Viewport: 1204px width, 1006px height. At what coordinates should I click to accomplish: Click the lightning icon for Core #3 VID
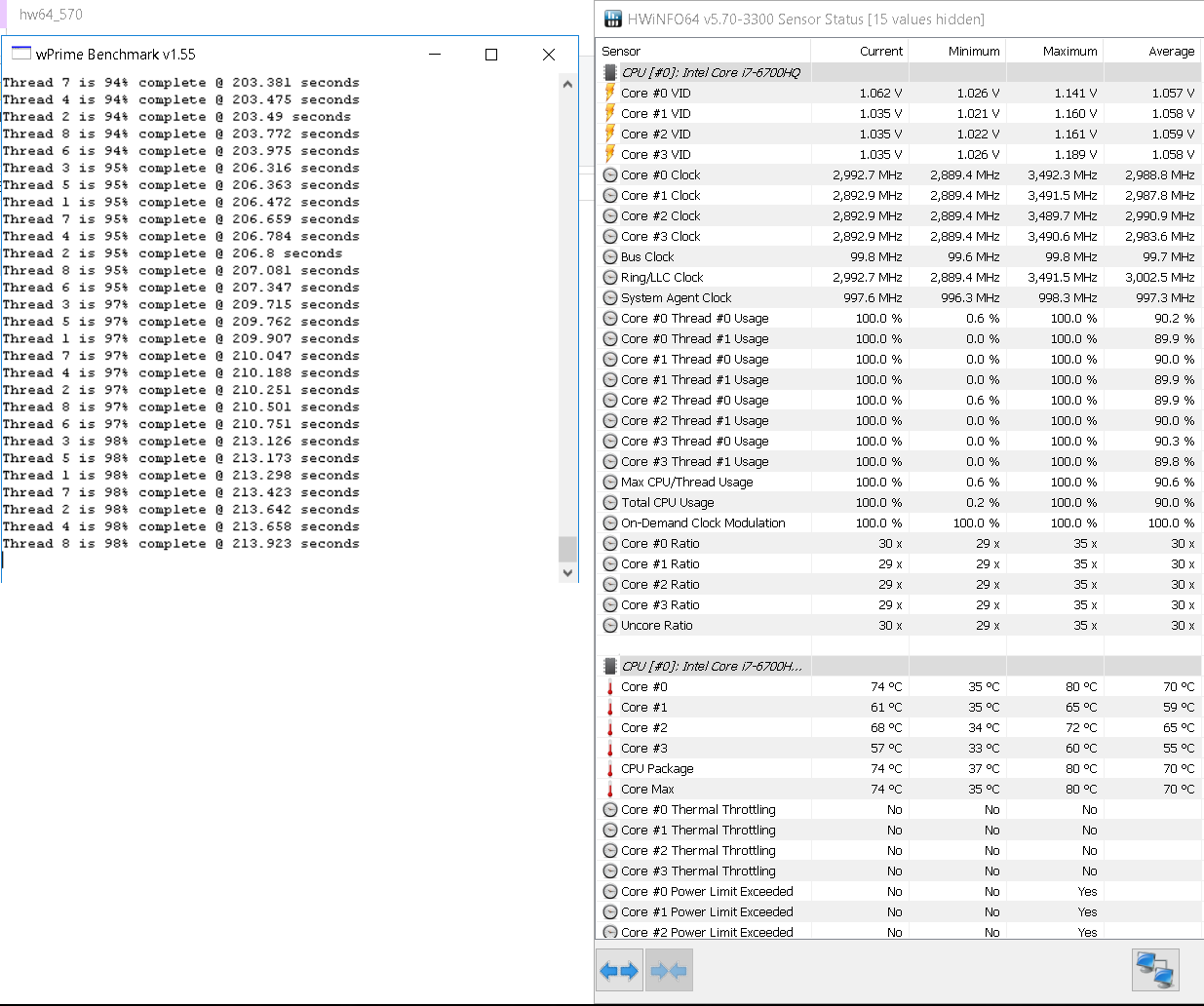[x=610, y=154]
